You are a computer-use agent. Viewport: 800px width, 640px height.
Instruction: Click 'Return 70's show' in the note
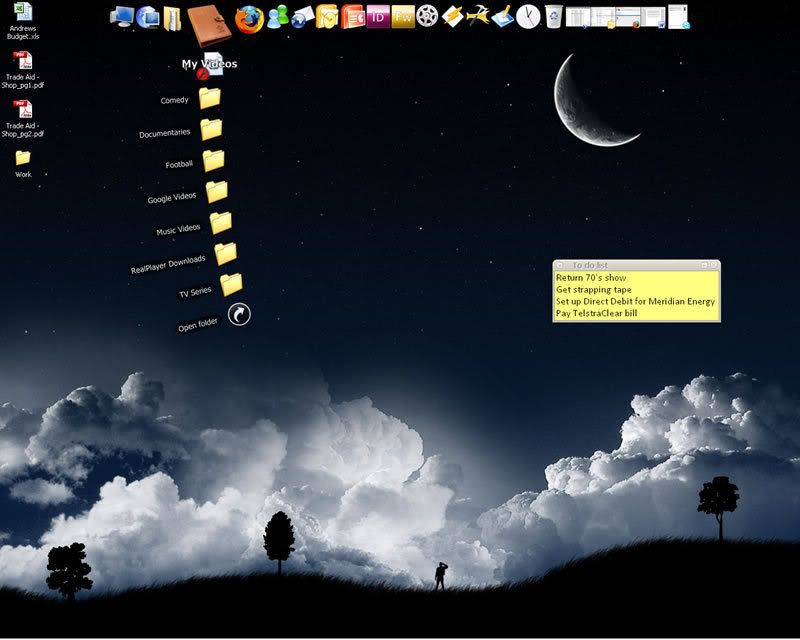pos(591,278)
